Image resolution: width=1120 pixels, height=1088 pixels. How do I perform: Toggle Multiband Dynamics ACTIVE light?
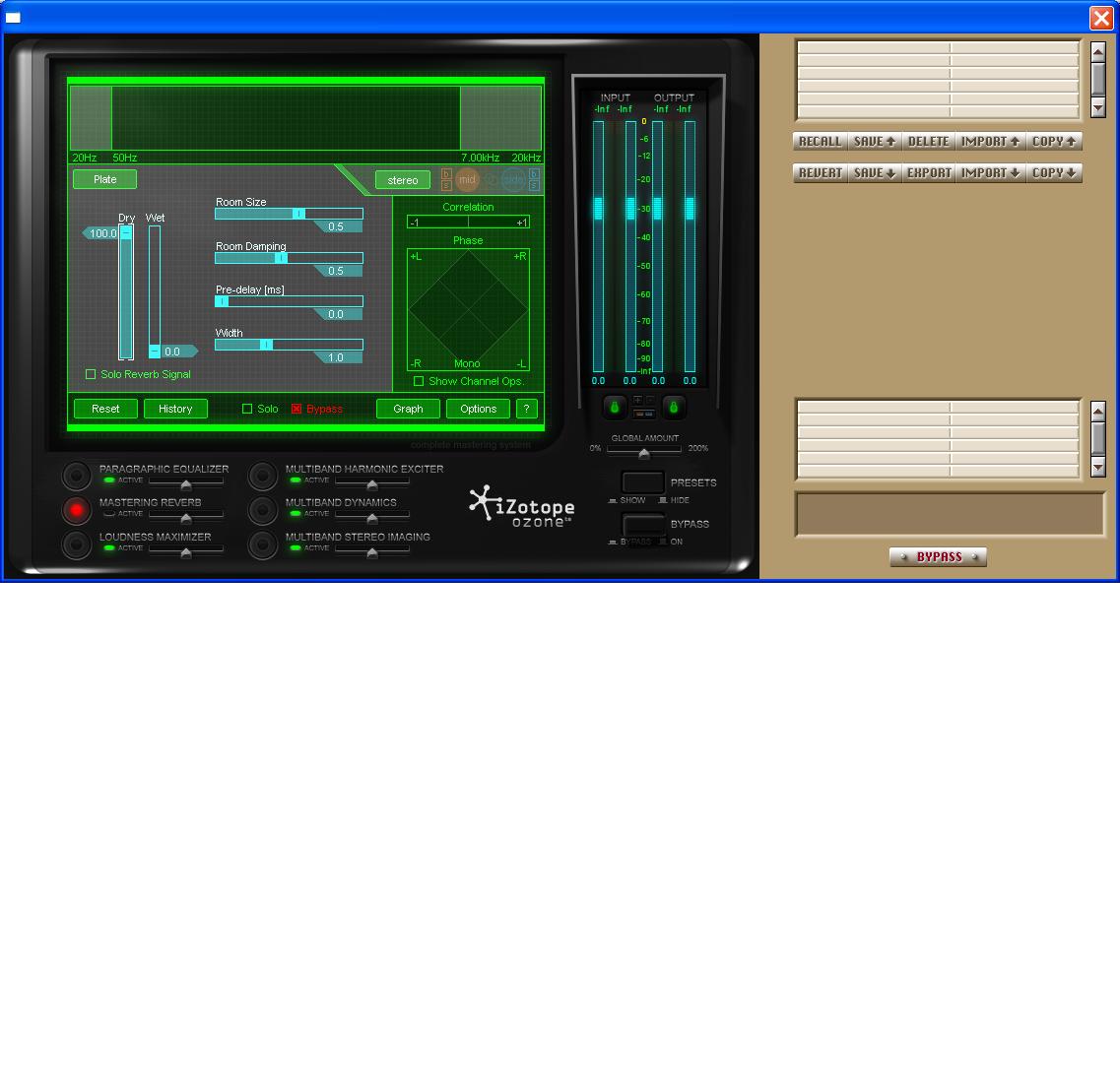click(295, 514)
